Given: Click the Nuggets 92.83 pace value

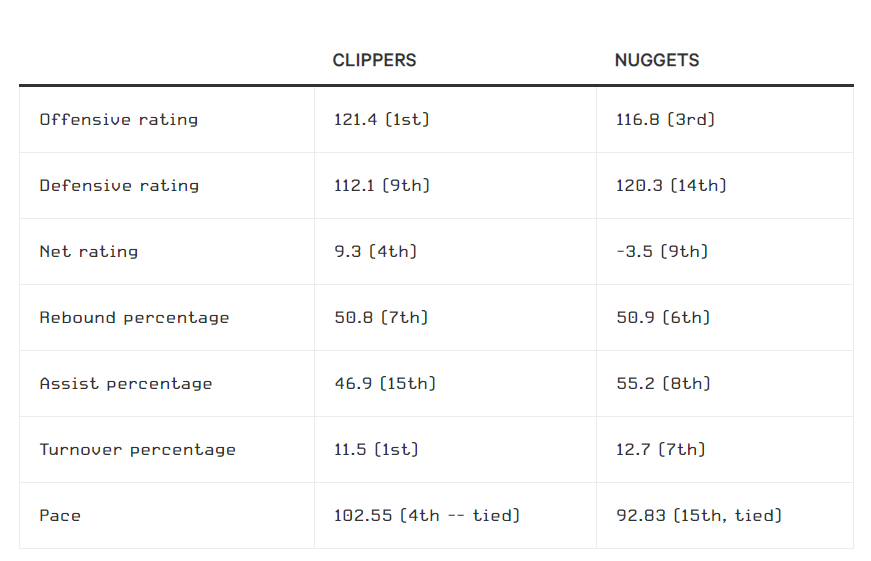Looking at the screenshot, I should tap(699, 516).
